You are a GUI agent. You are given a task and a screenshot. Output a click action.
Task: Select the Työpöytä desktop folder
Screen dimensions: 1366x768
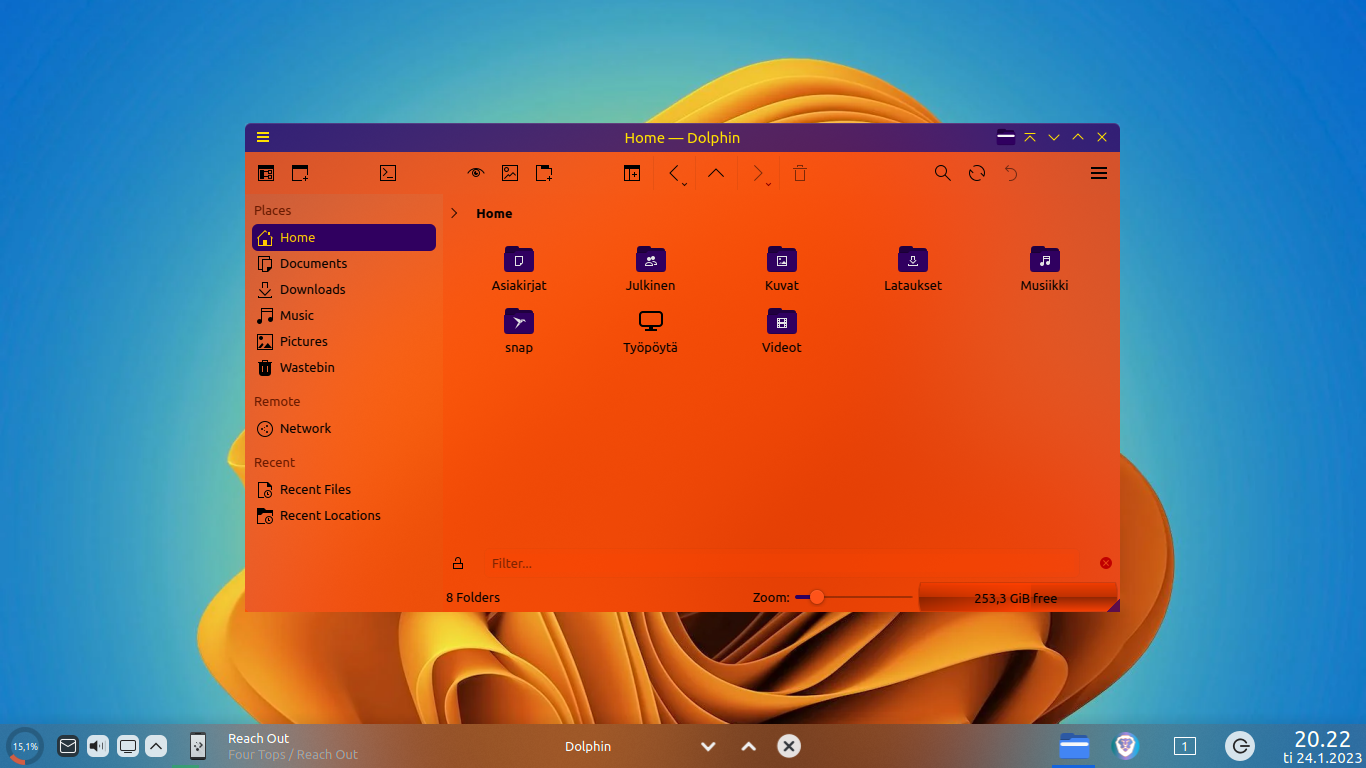pyautogui.click(x=651, y=331)
